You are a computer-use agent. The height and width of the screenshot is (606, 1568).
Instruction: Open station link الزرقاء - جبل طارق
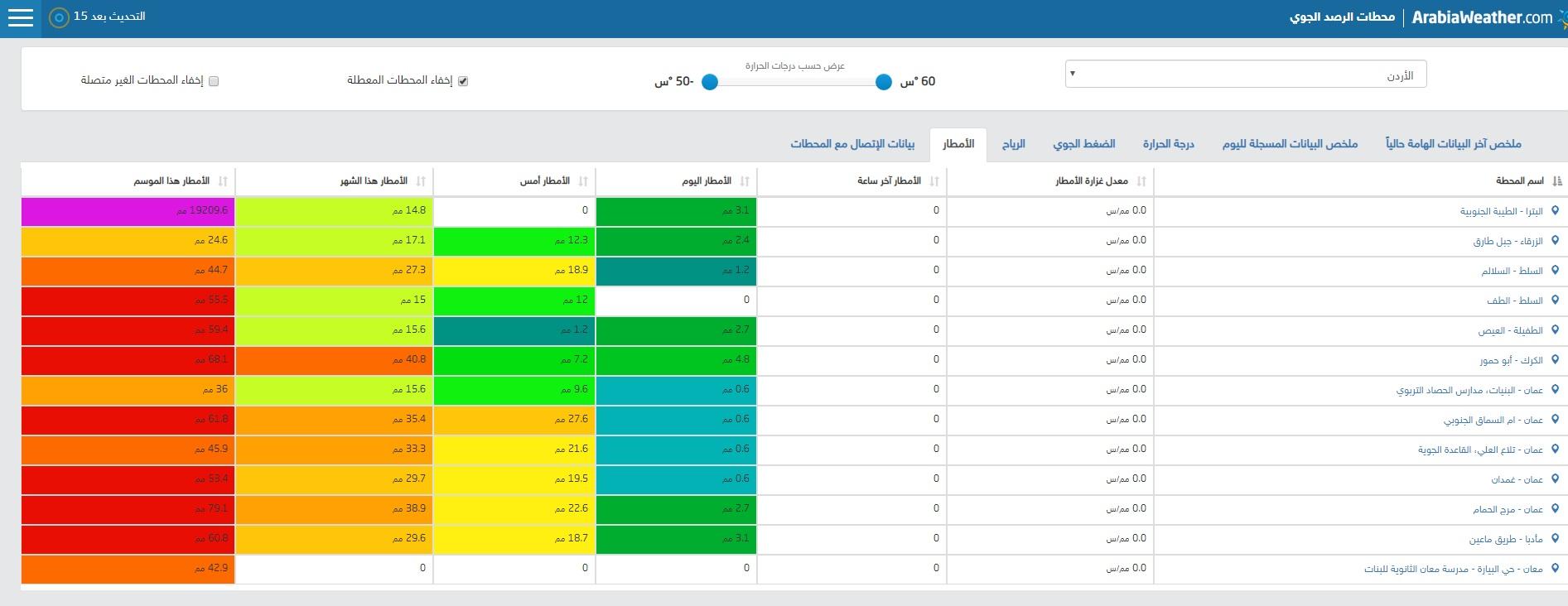[x=1508, y=242]
